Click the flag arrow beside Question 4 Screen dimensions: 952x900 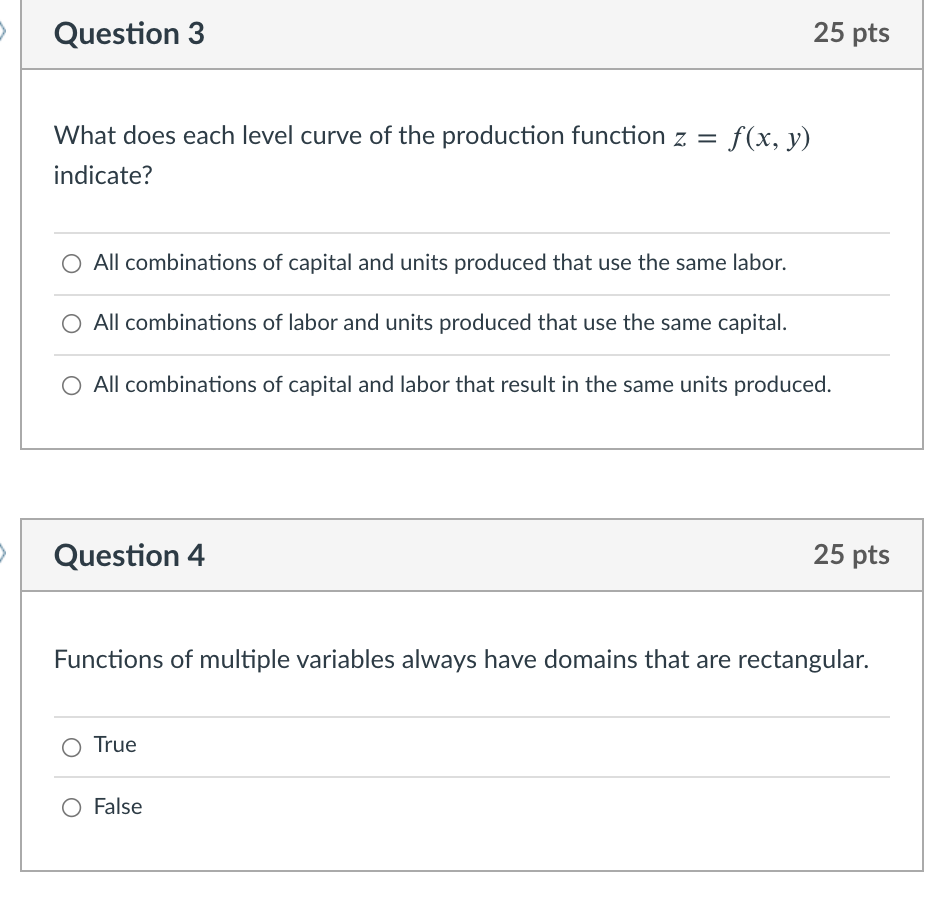coord(5,551)
